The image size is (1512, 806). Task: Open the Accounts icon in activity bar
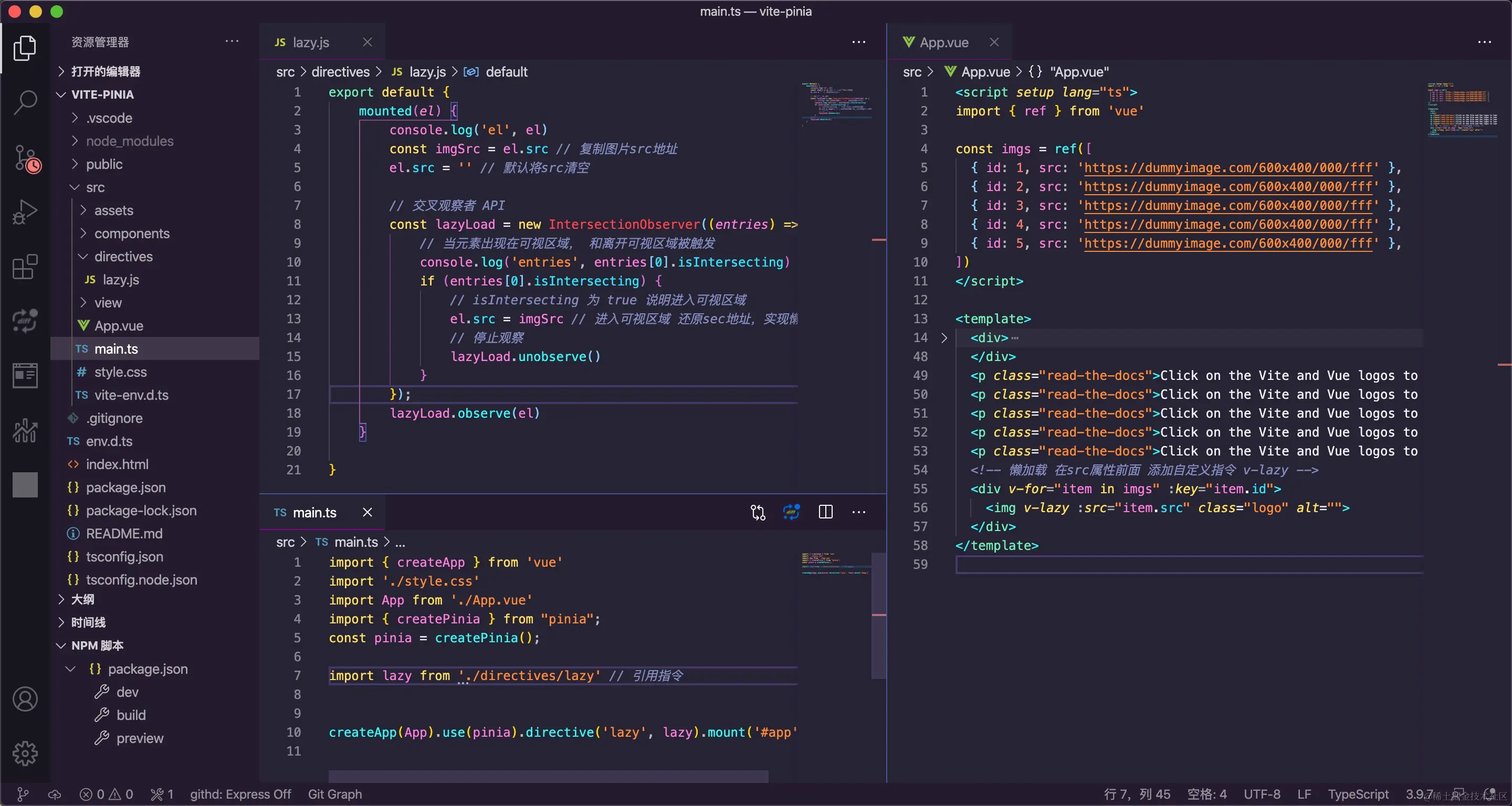[x=25, y=699]
